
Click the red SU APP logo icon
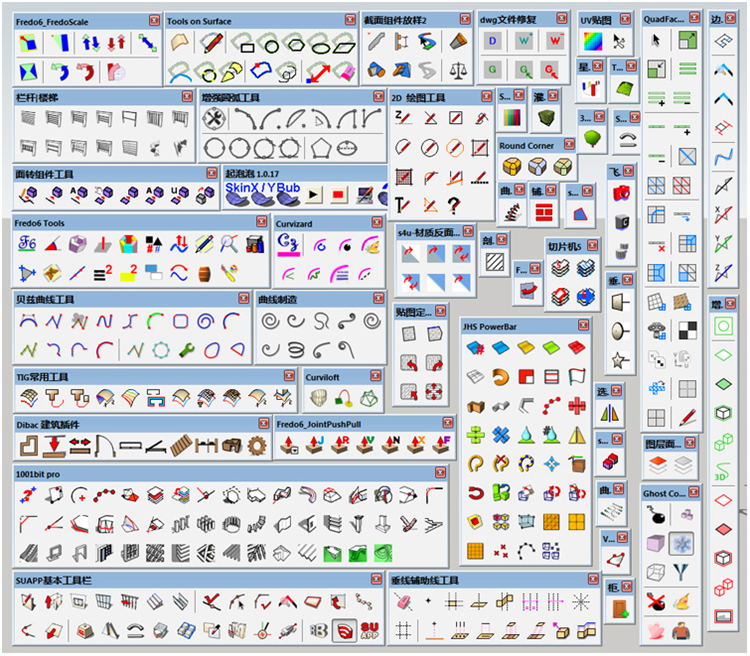pos(370,631)
